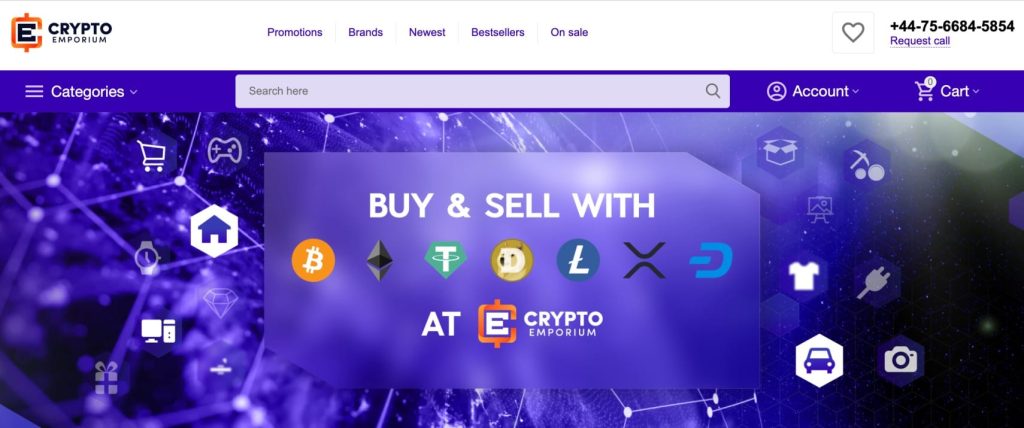Focus the Search here input field

click(x=482, y=91)
